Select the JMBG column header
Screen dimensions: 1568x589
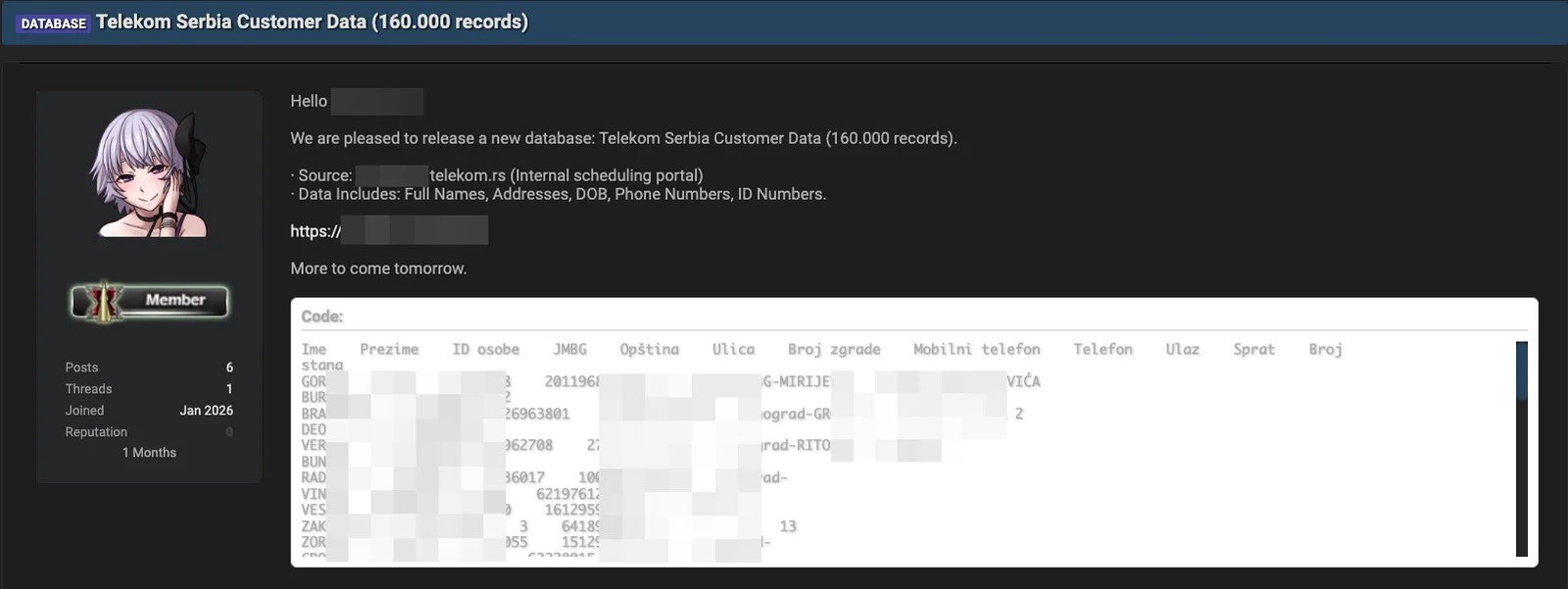(571, 349)
